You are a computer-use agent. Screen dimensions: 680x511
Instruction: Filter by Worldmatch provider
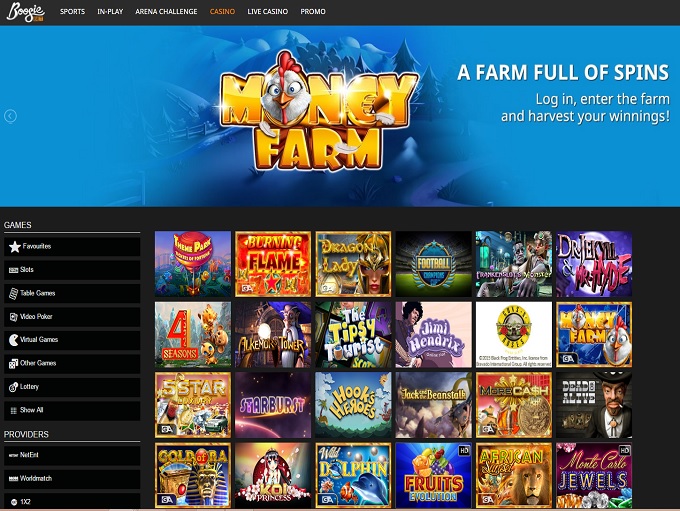[72, 479]
